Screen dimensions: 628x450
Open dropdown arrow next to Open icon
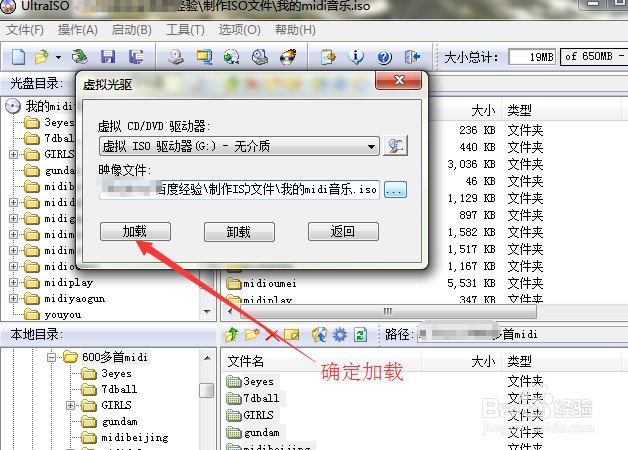click(58, 57)
